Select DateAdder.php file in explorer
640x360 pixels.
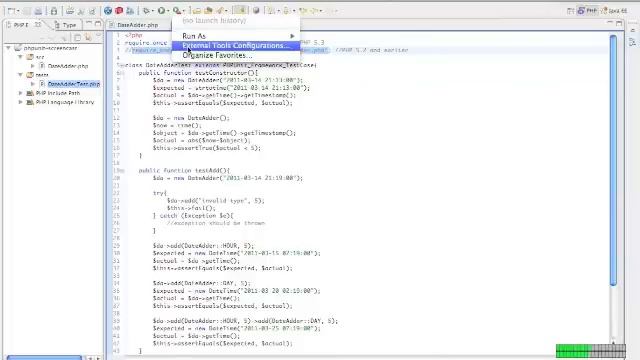coord(67,66)
